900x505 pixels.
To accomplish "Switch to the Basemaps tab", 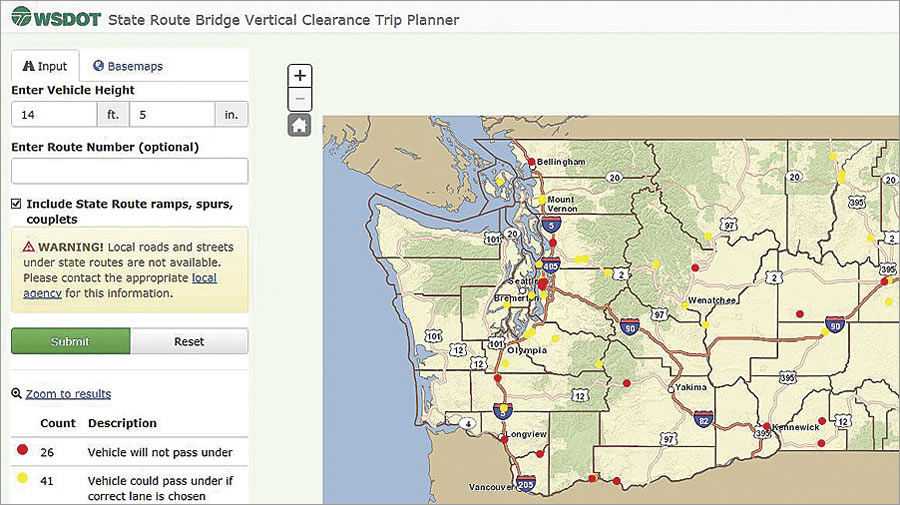I will (128, 66).
